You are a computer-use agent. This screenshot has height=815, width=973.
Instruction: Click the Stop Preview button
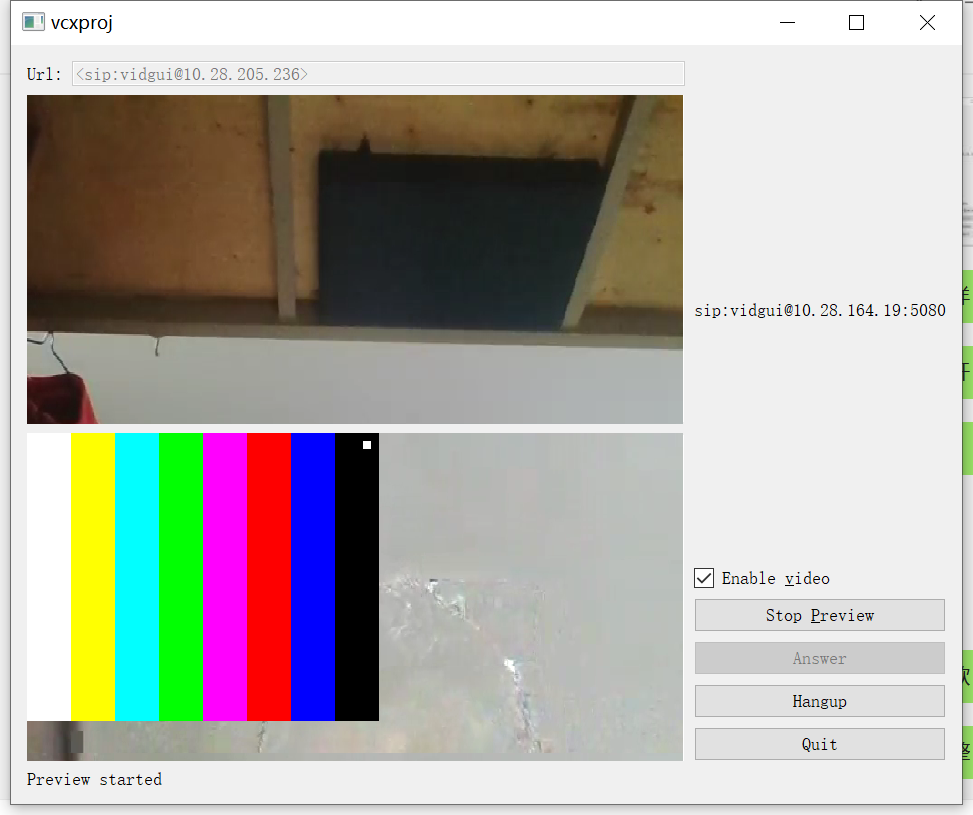pyautogui.click(x=818, y=614)
